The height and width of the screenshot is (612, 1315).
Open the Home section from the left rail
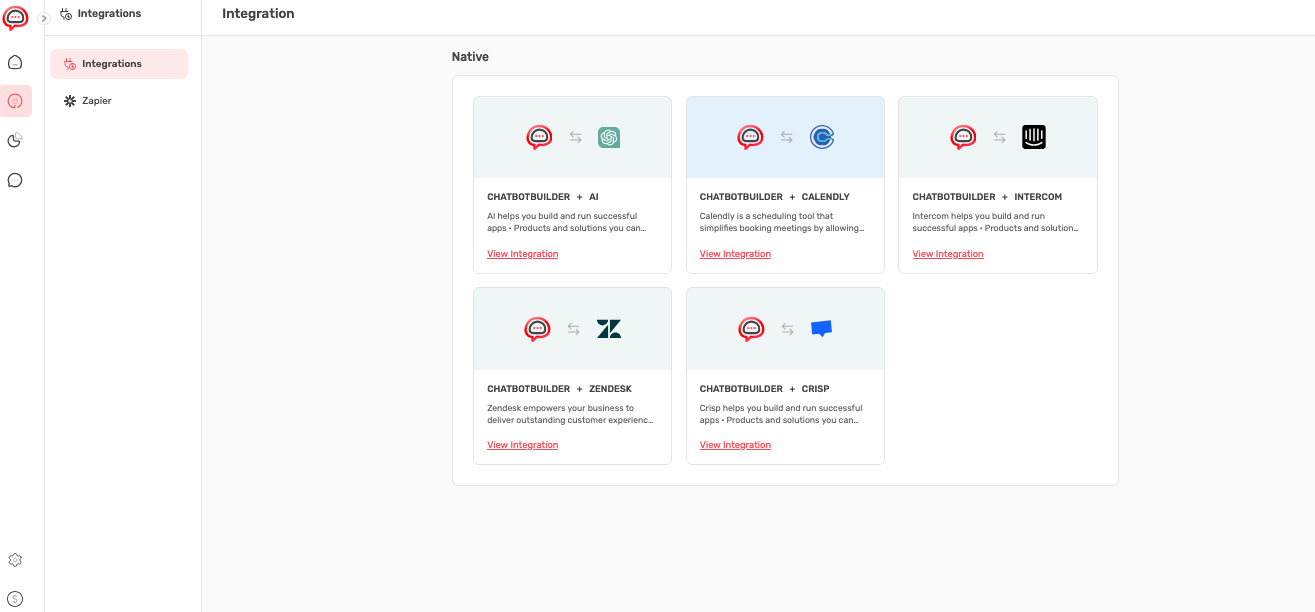(x=15, y=61)
